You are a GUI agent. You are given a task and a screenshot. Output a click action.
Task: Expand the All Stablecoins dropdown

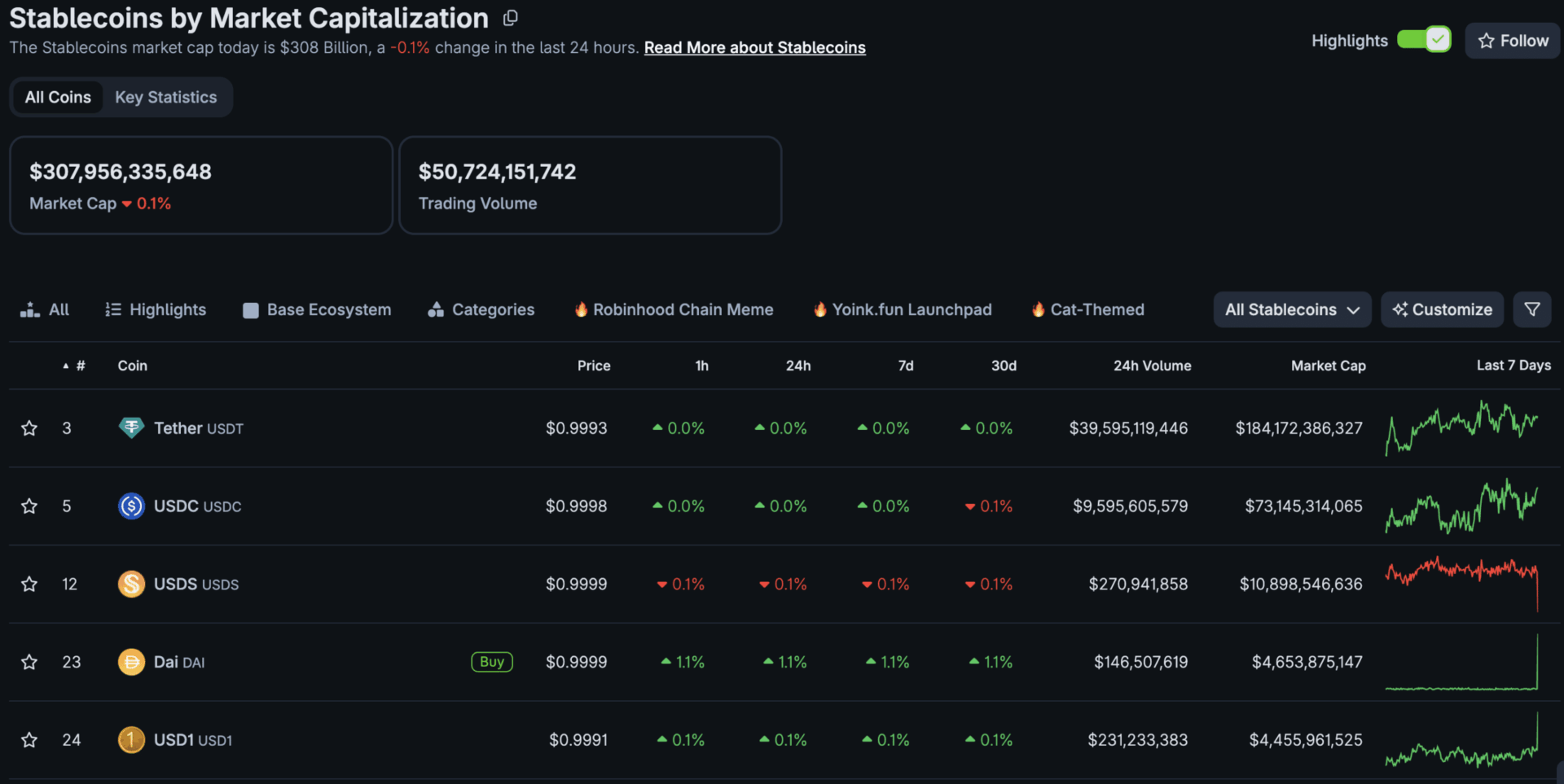pyautogui.click(x=1292, y=310)
